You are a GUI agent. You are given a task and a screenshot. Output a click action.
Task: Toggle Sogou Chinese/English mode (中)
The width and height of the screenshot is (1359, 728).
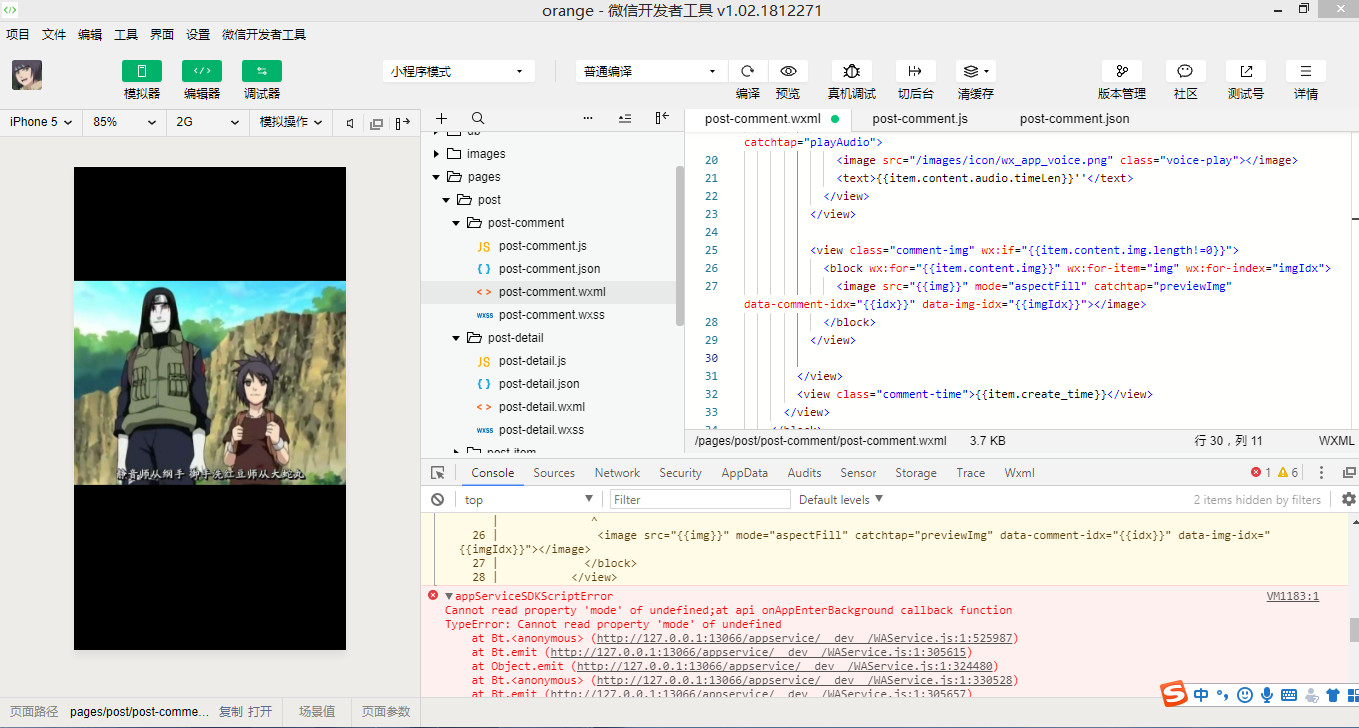point(1201,695)
